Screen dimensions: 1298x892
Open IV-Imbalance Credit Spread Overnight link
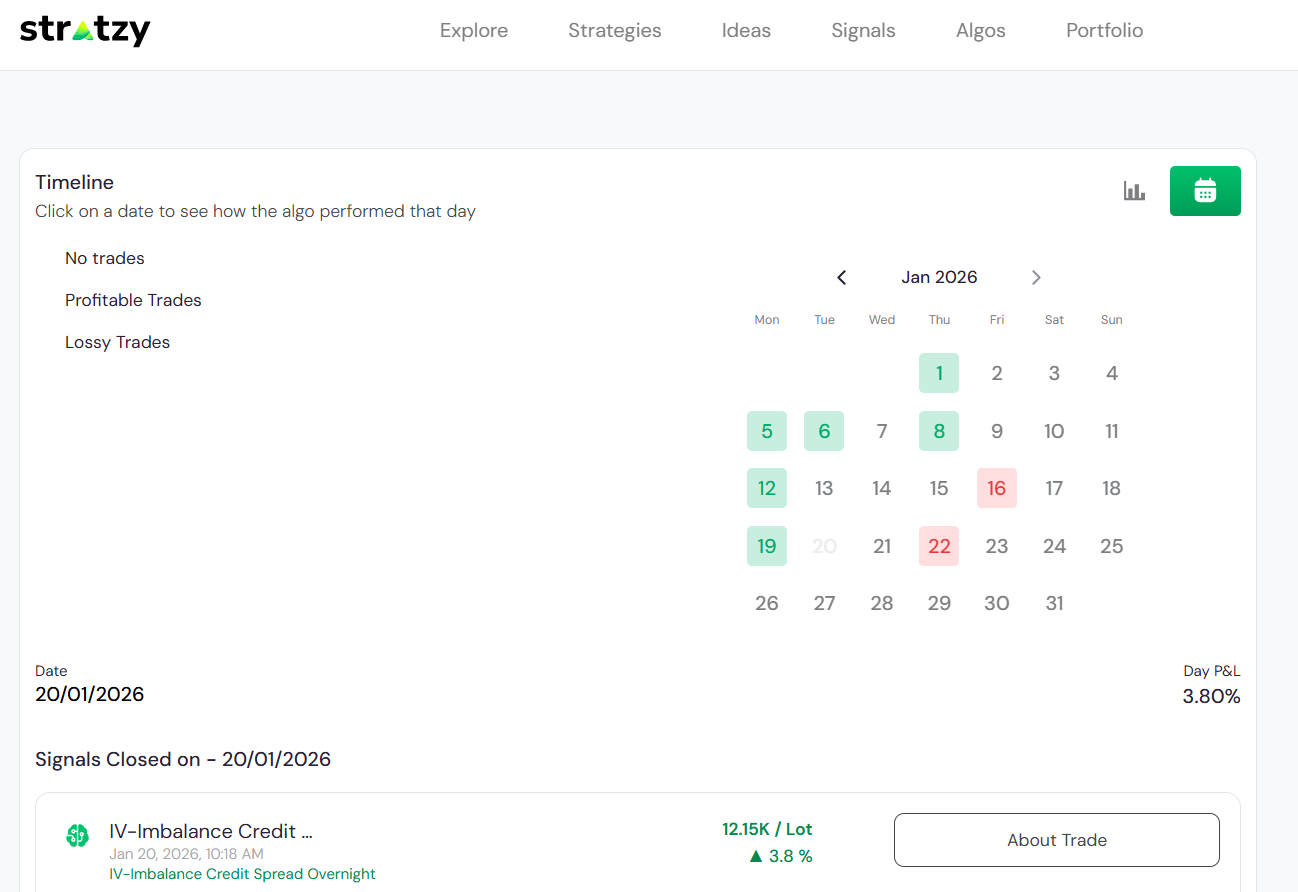pyautogui.click(x=242, y=874)
